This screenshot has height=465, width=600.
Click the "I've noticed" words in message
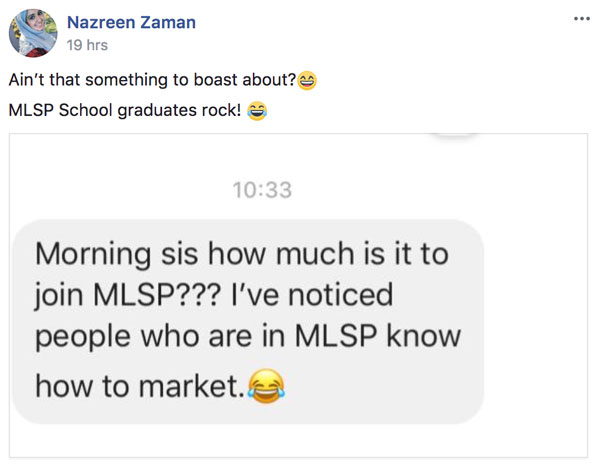pos(312,294)
